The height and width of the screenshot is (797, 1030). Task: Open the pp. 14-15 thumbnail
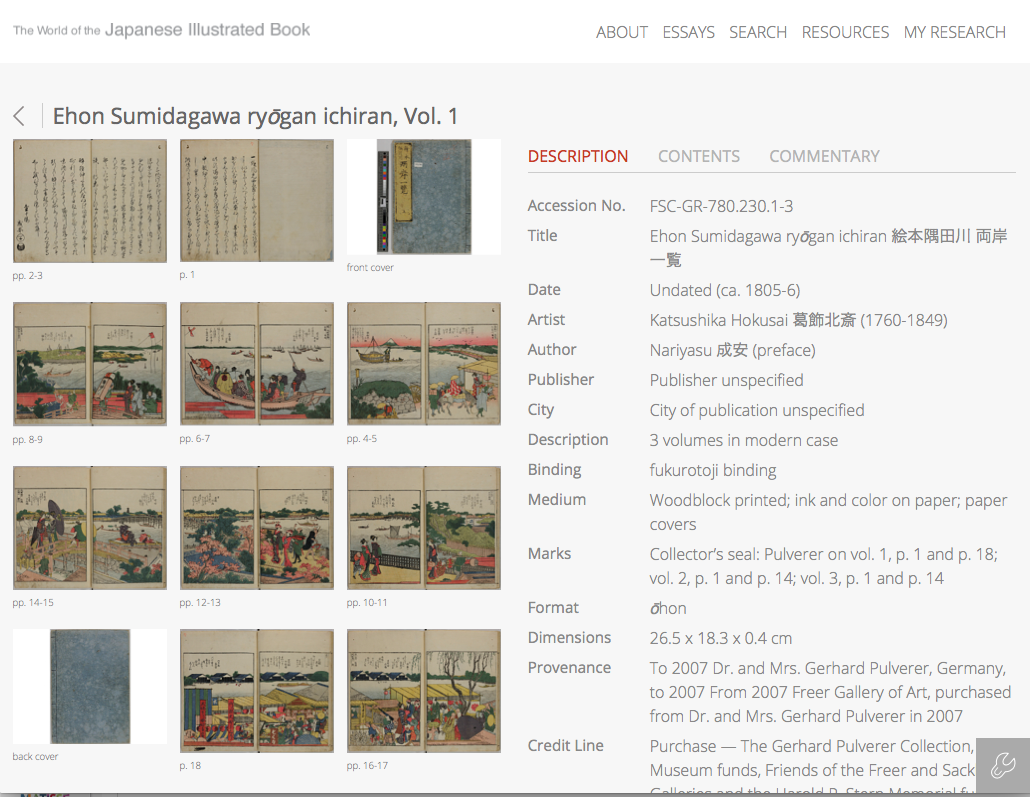pyautogui.click(x=90, y=528)
